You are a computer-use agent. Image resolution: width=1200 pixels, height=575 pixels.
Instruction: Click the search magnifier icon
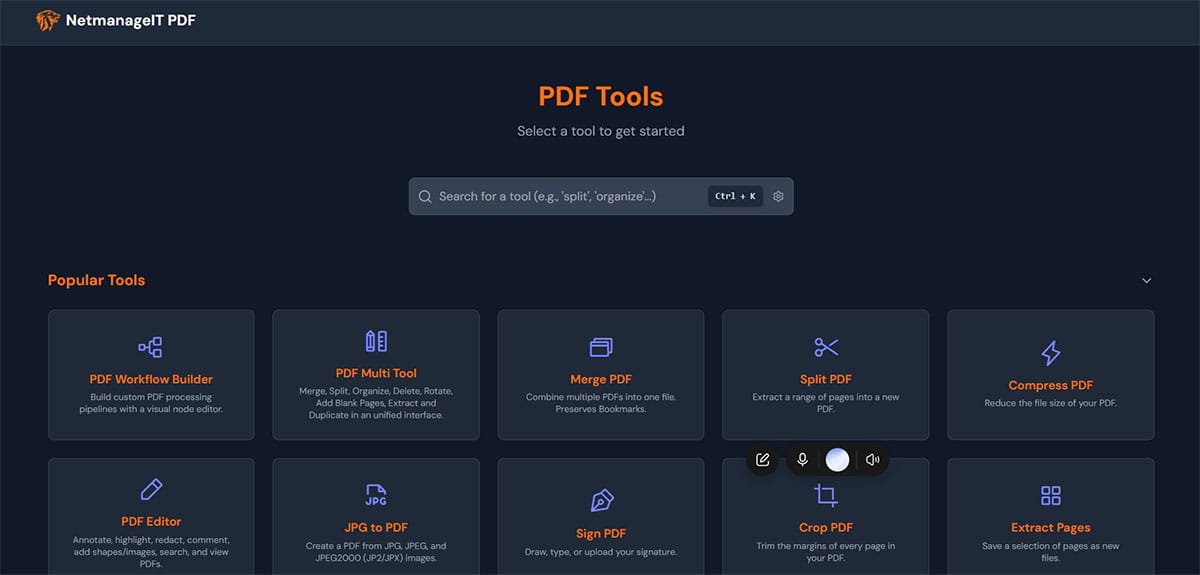pos(425,196)
